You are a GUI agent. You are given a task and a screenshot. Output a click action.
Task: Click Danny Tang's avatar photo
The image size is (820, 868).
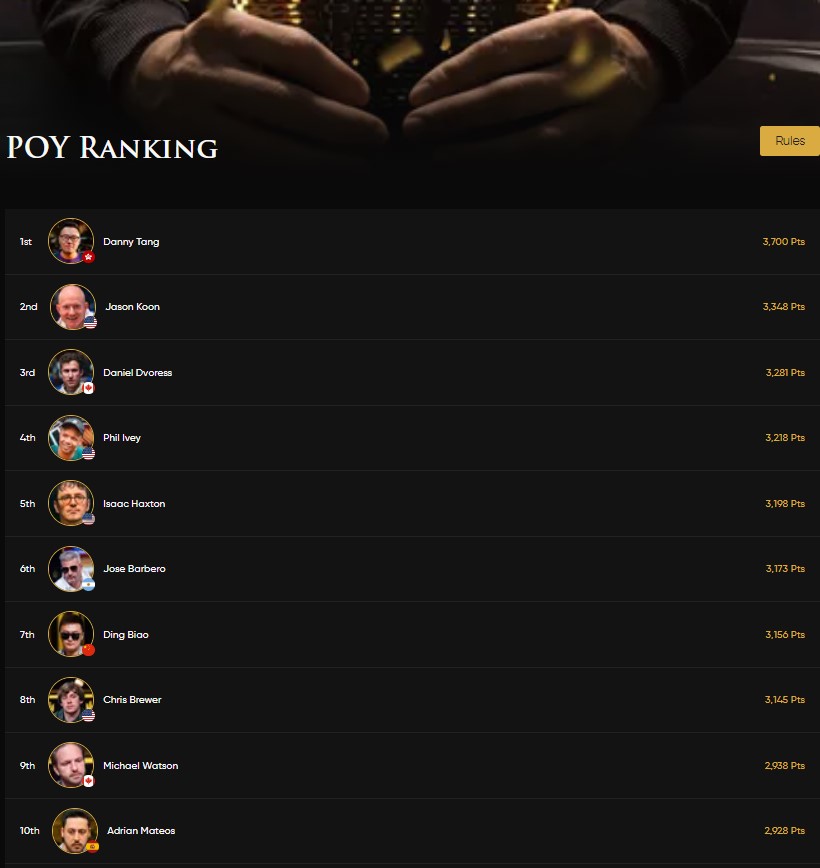point(71,241)
